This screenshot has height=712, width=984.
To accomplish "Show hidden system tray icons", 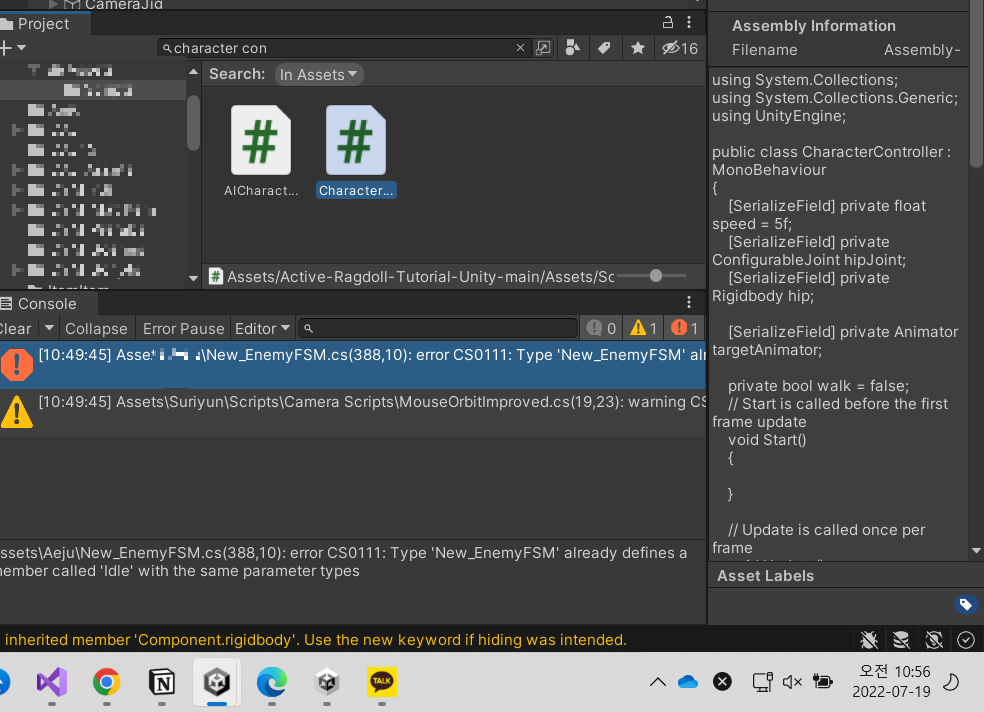I will point(658,681).
